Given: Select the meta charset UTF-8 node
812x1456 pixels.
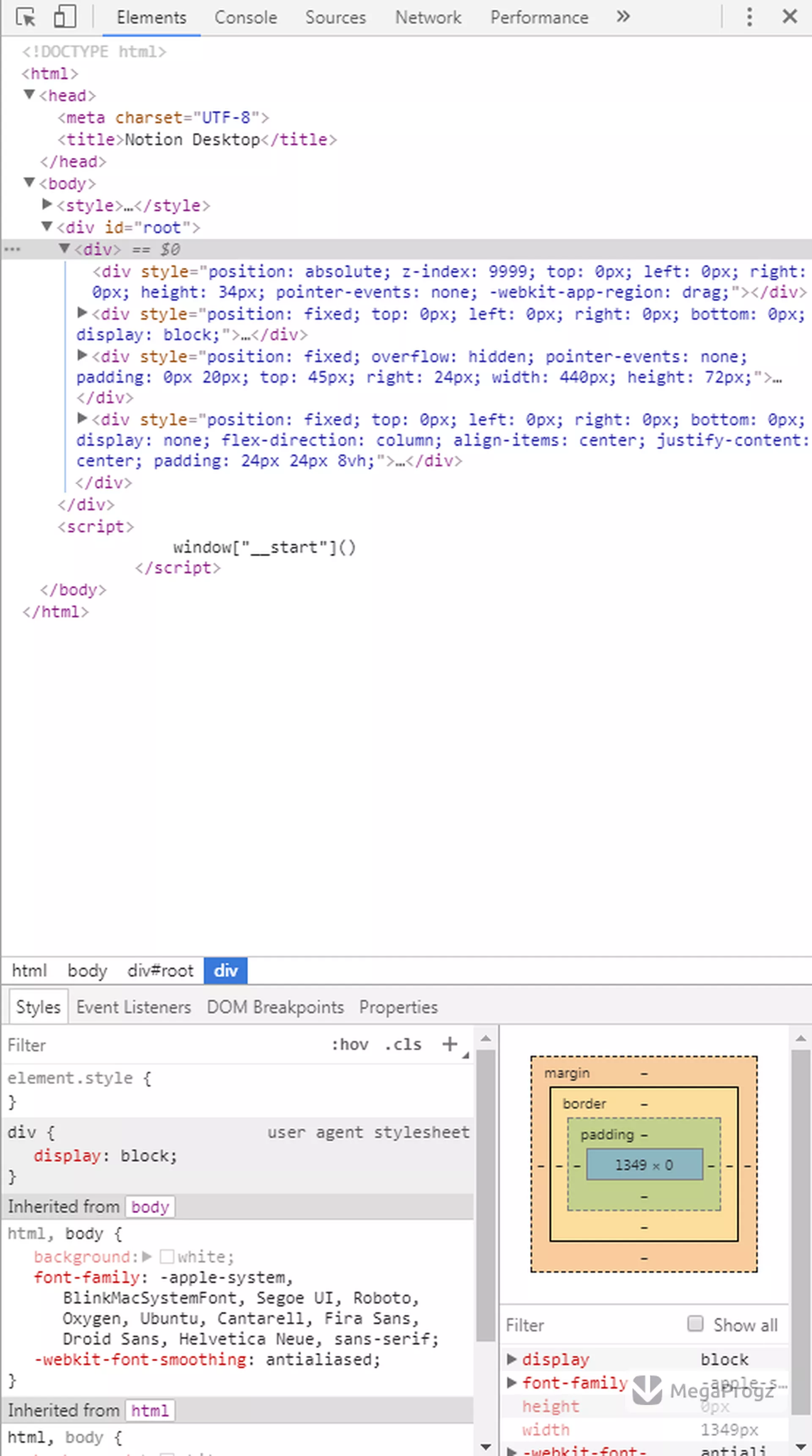Looking at the screenshot, I should click(x=163, y=118).
